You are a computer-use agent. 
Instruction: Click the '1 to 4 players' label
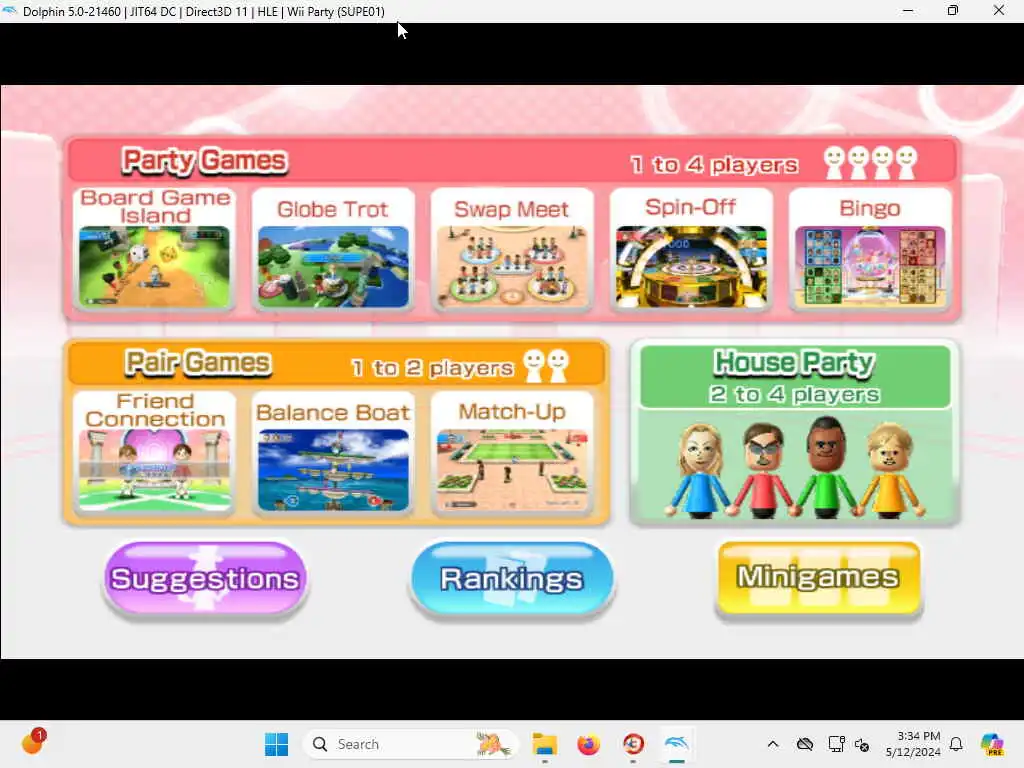[714, 165]
